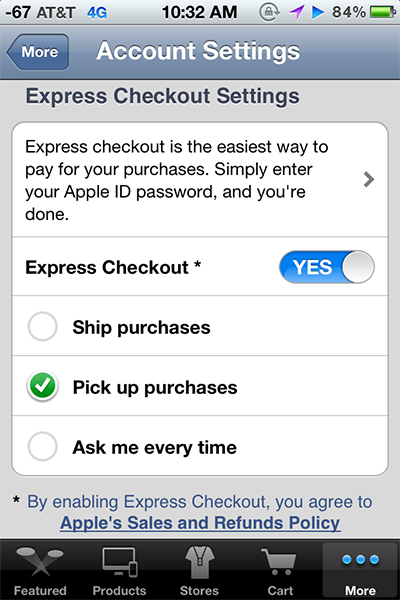Tap the rotation lock status icon
400x600 pixels.
[269, 12]
